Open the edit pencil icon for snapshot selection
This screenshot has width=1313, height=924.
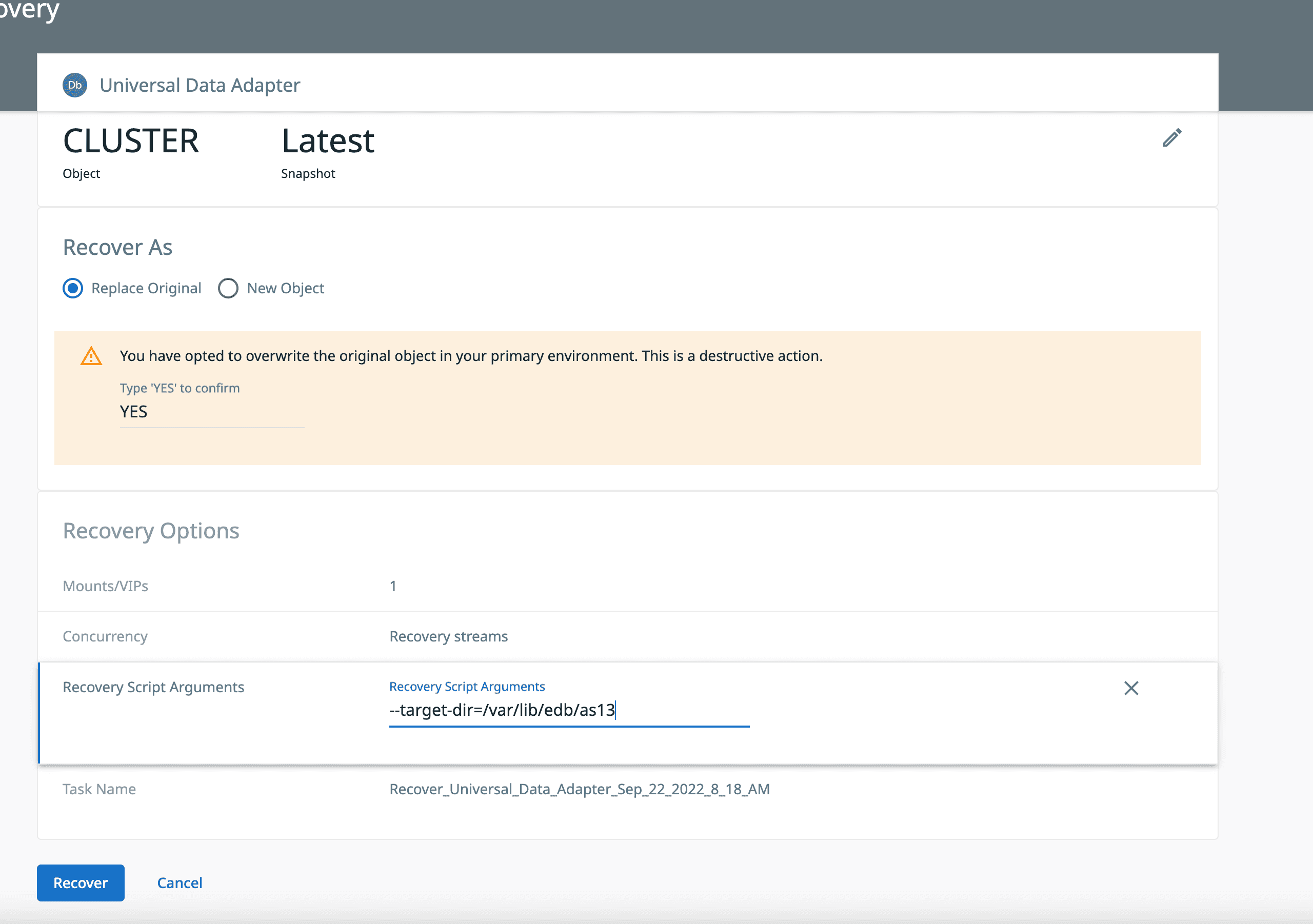1172,138
